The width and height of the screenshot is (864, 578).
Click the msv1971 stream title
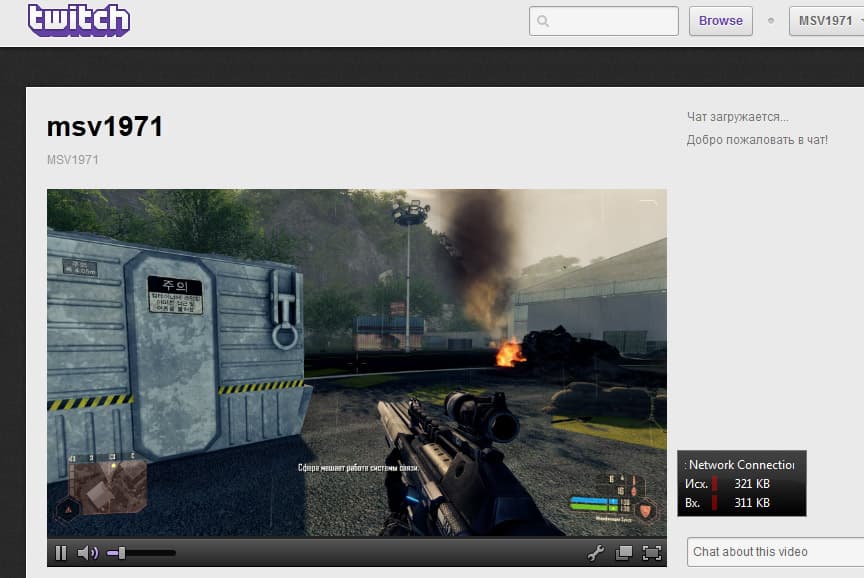105,127
